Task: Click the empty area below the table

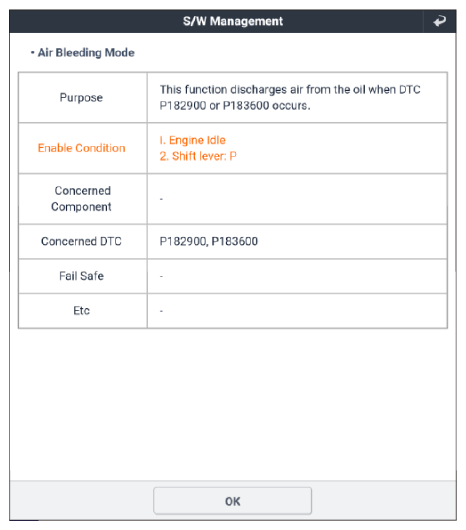Action: [232, 404]
